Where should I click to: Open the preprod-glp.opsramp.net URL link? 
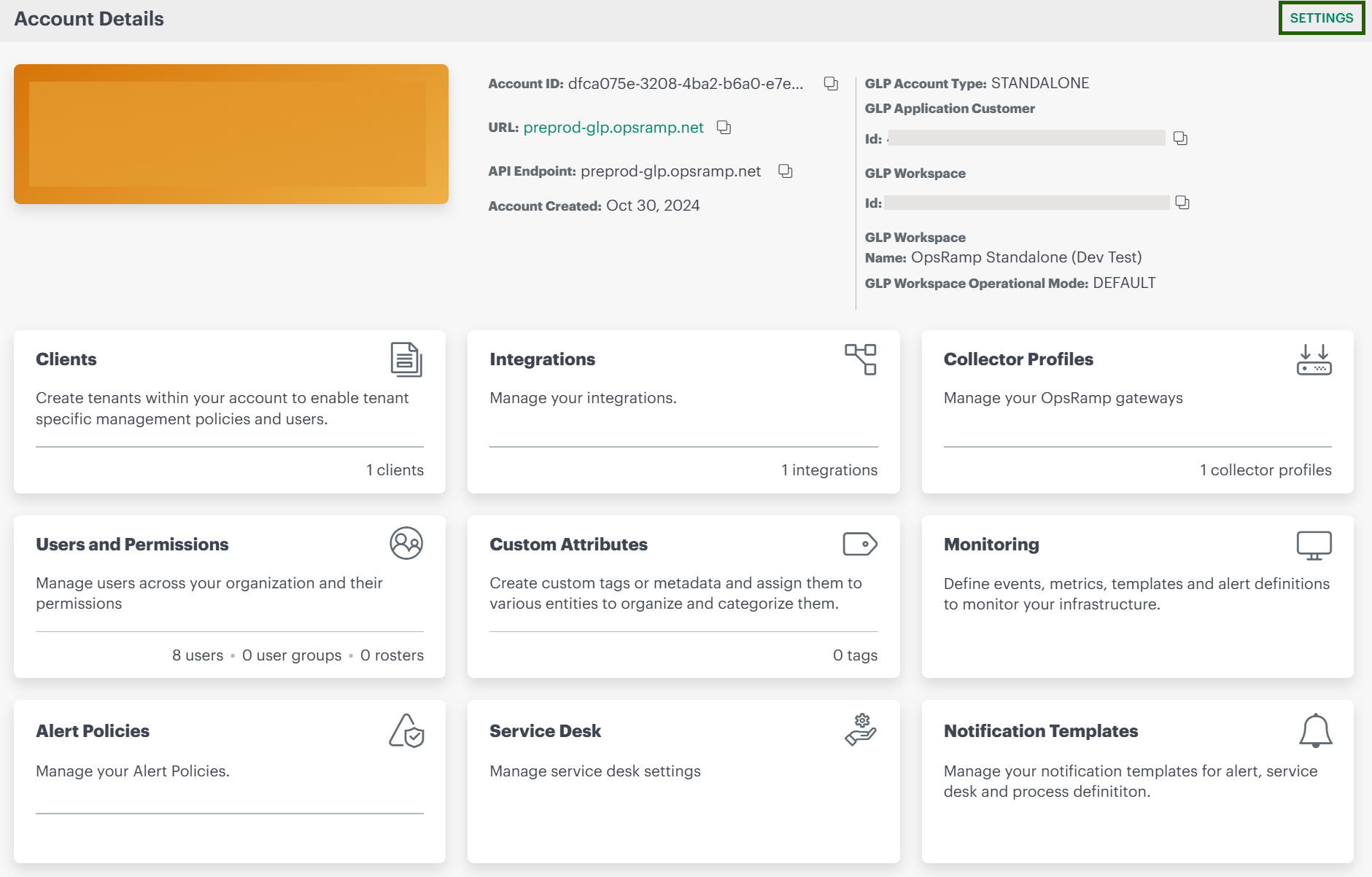pyautogui.click(x=613, y=128)
